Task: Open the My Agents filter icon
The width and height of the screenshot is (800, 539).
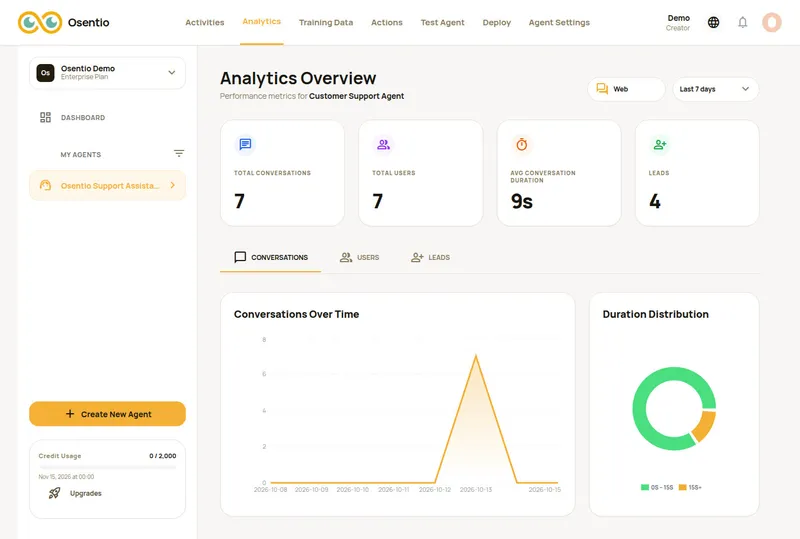Action: click(x=179, y=153)
